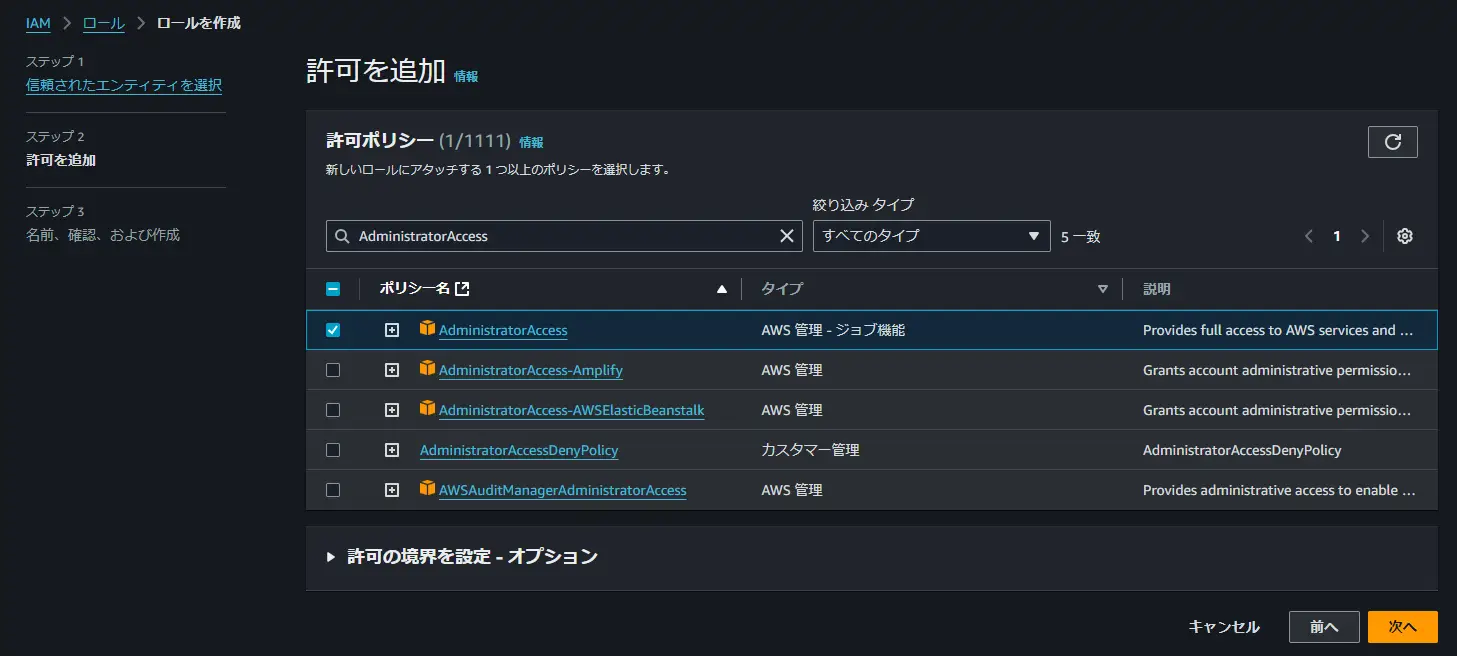Go to next results page arrow
The height and width of the screenshot is (656, 1457).
click(x=1365, y=236)
